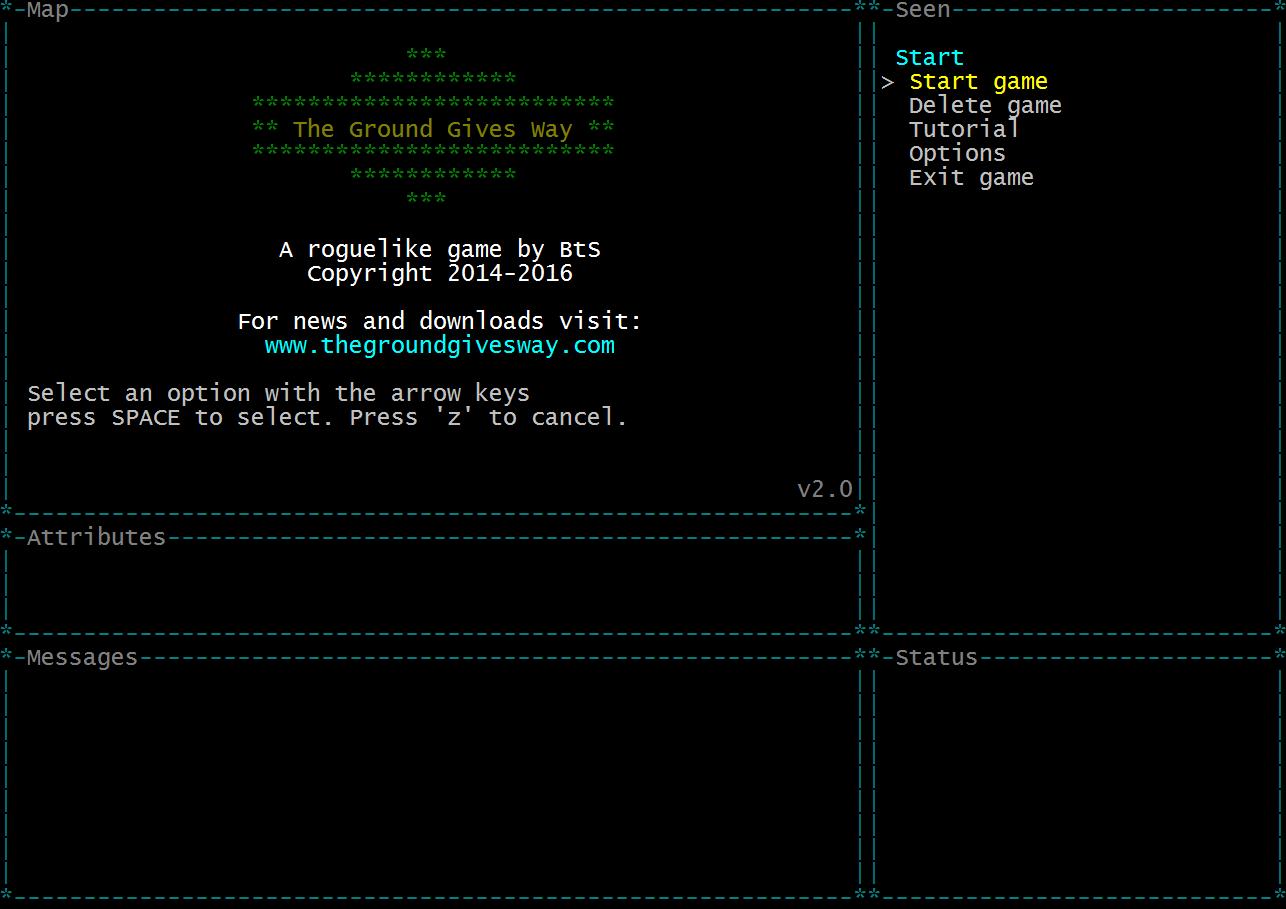Viewport: 1286px width, 909px height.
Task: Click the Map panel title
Action: (x=48, y=10)
